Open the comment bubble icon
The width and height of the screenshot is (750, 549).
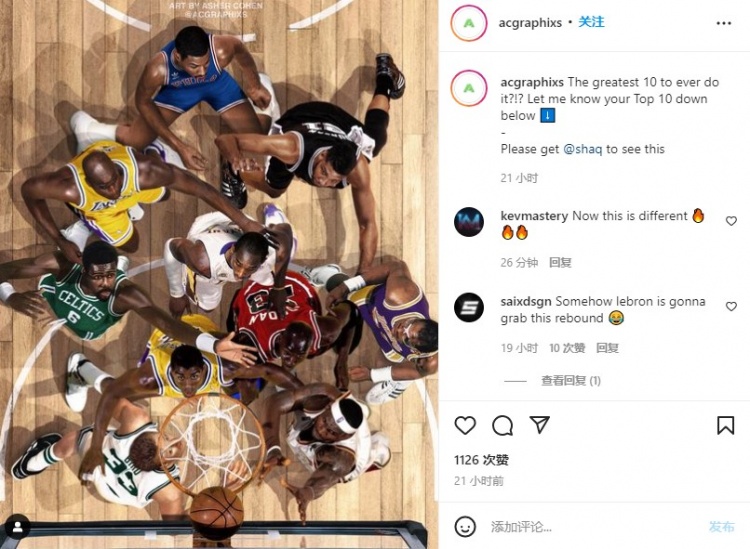tap(502, 425)
